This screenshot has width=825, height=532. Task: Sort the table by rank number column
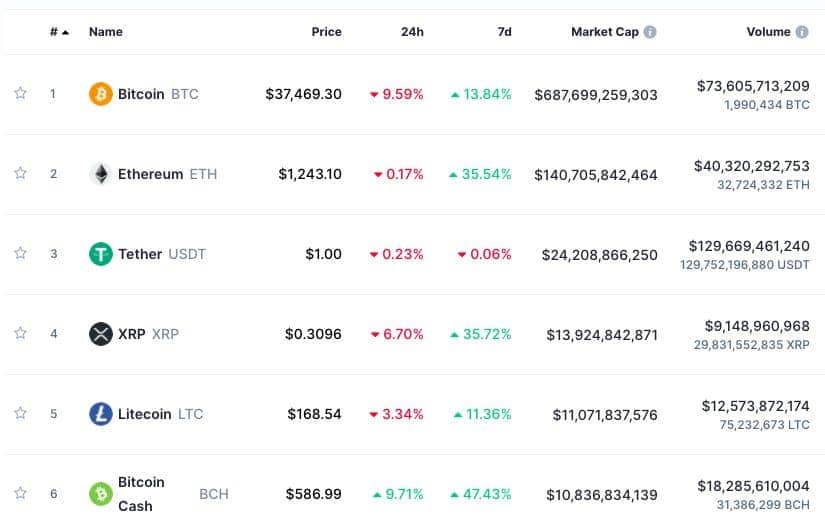click(x=59, y=32)
